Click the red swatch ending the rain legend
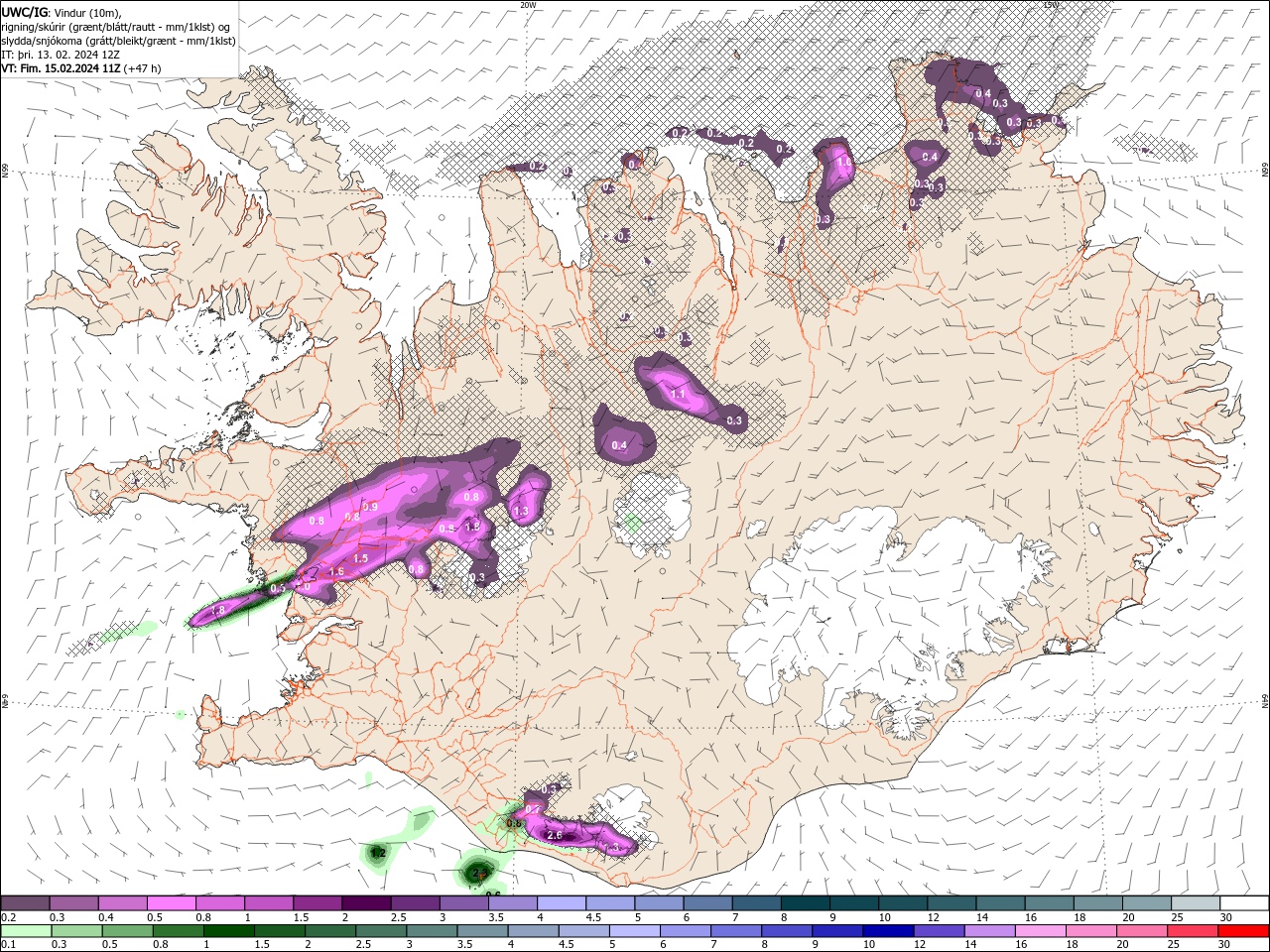Screen dimensions: 1270x952 pos(1244,931)
